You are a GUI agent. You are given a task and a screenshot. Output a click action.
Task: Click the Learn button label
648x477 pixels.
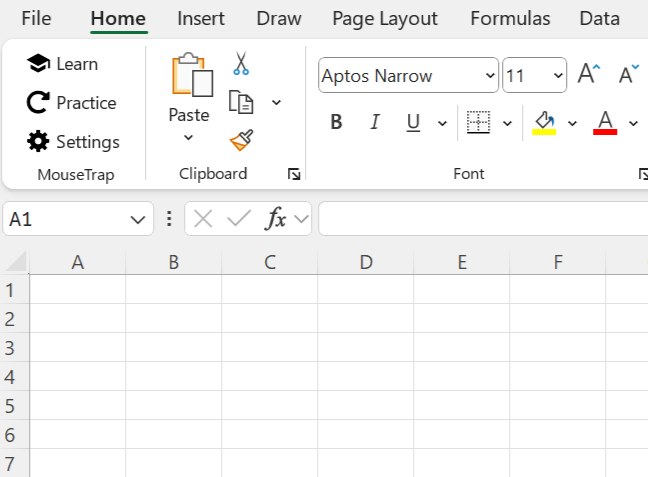77,64
